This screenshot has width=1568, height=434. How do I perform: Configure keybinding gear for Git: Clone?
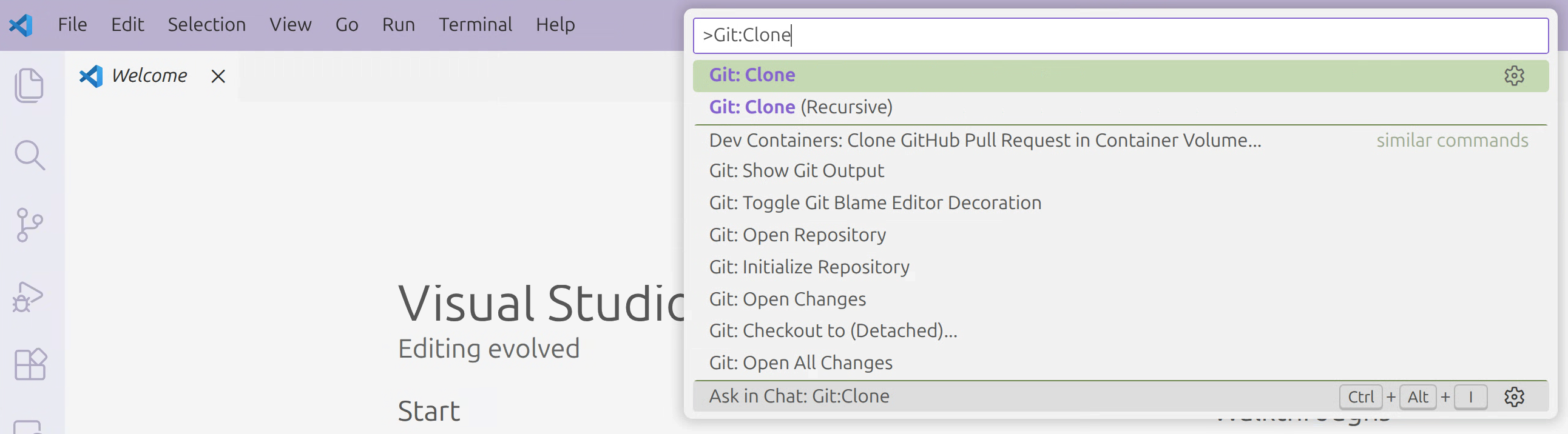(1514, 75)
